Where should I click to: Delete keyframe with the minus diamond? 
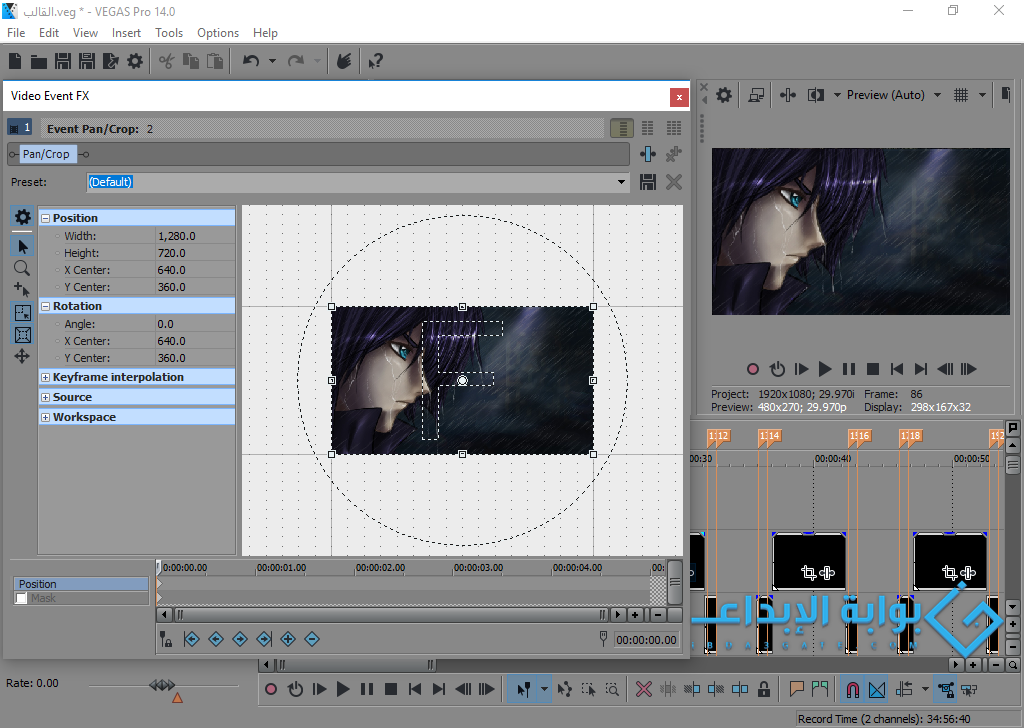tap(312, 639)
